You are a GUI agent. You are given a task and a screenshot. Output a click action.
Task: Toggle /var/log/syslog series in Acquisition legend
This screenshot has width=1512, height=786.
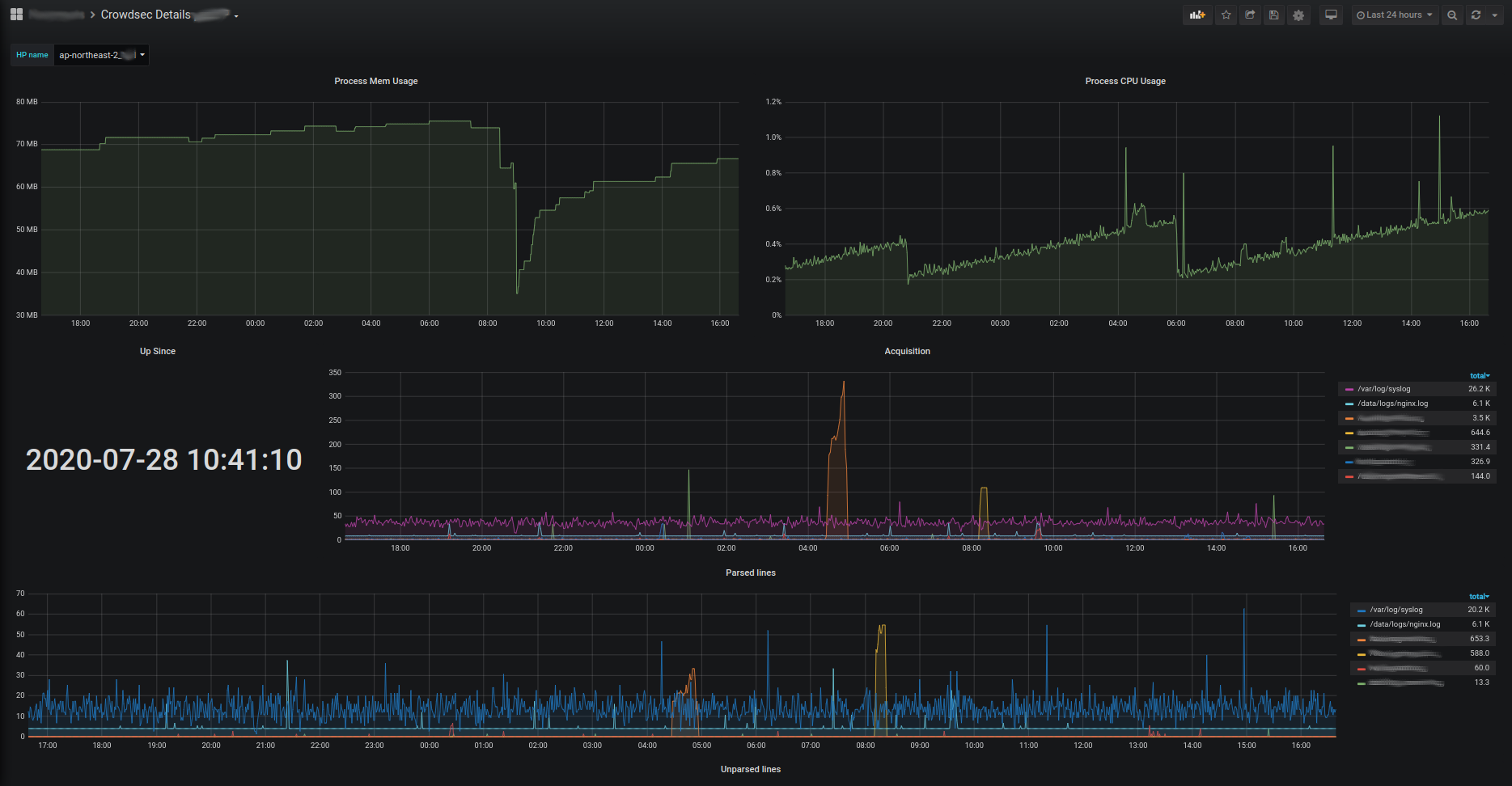coord(1383,389)
